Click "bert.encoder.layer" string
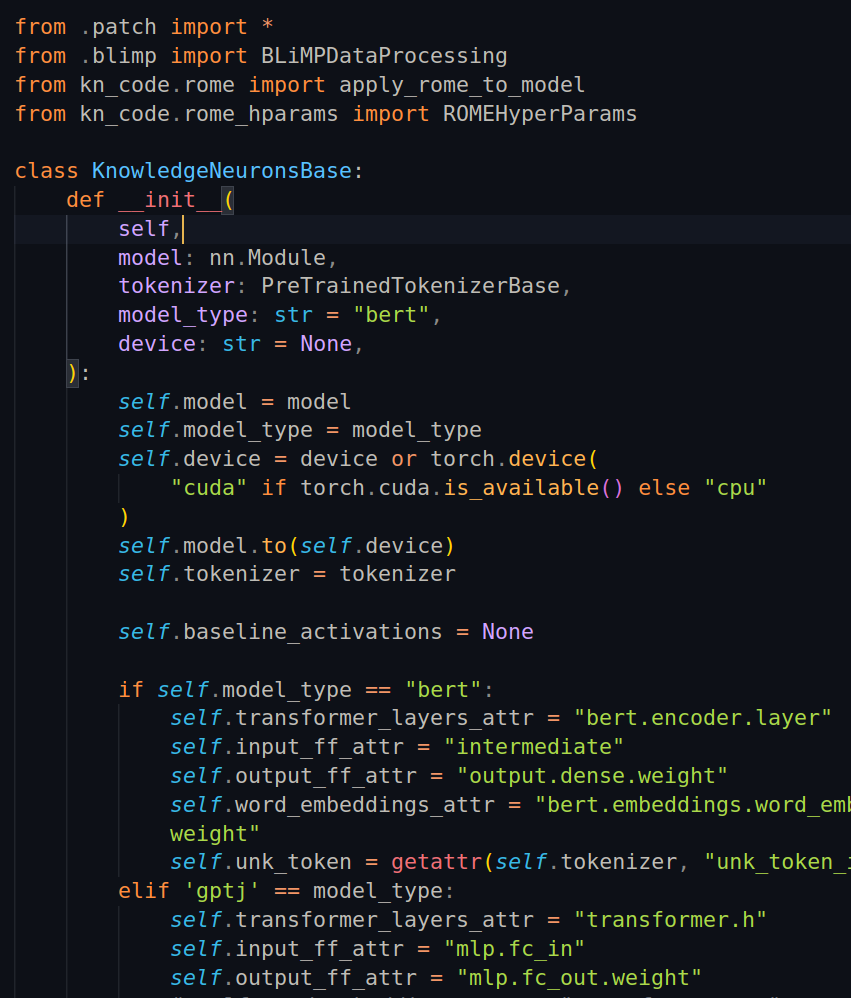Image resolution: width=851 pixels, height=998 pixels. 703,718
